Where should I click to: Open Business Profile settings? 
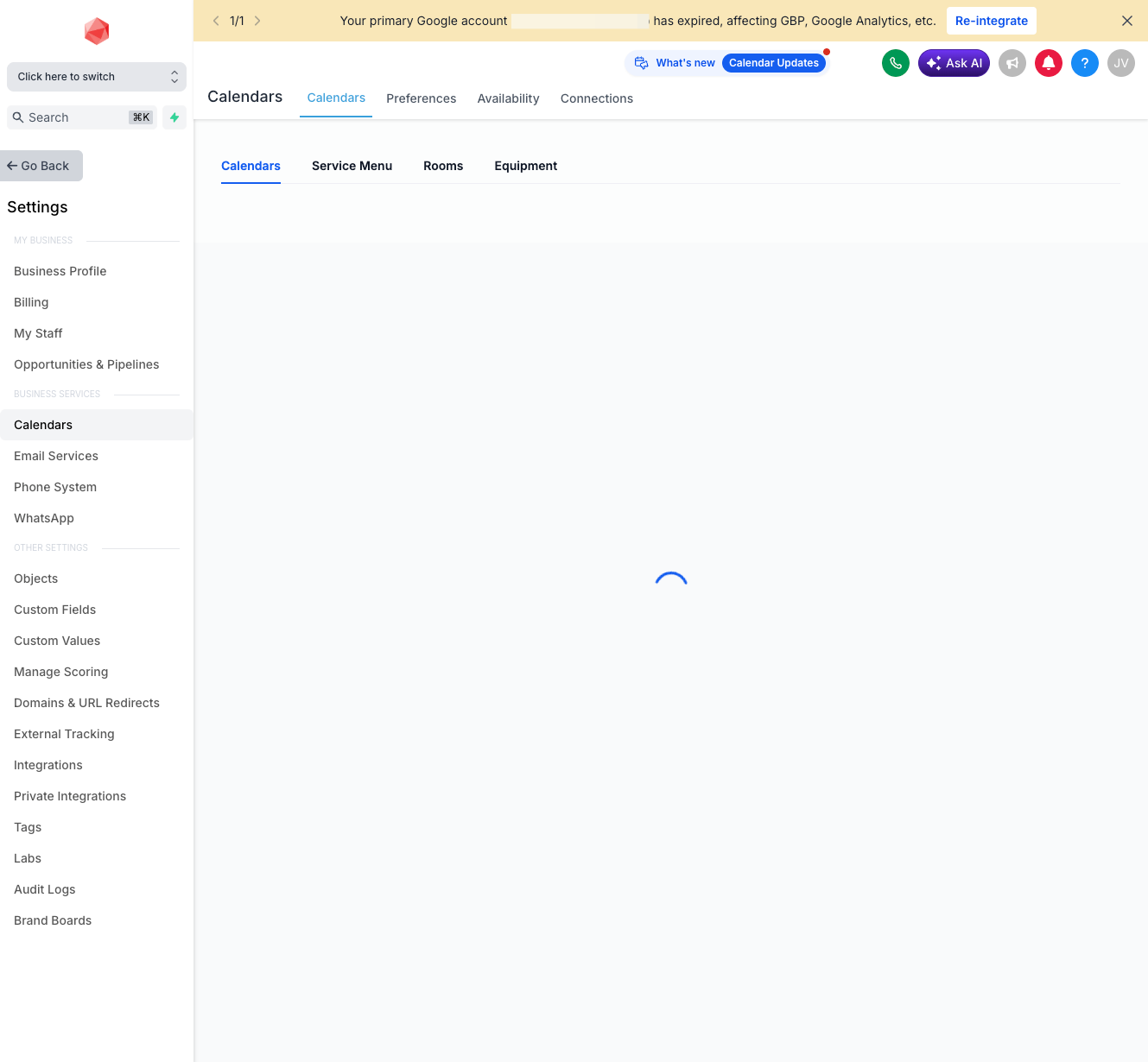pyautogui.click(x=97, y=271)
